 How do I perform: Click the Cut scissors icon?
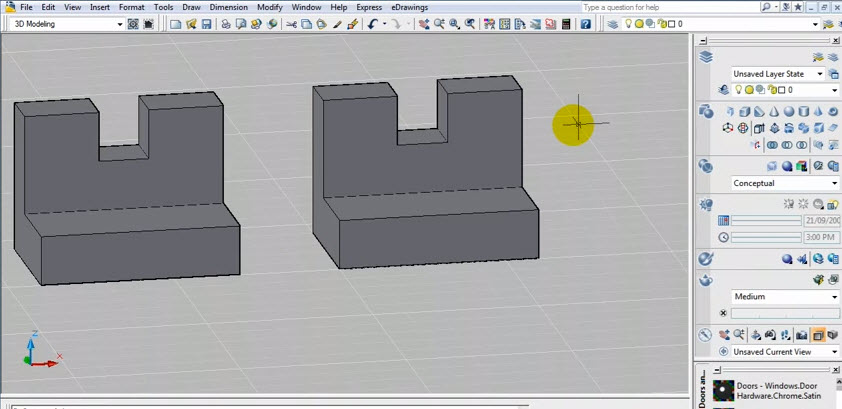[x=292, y=24]
